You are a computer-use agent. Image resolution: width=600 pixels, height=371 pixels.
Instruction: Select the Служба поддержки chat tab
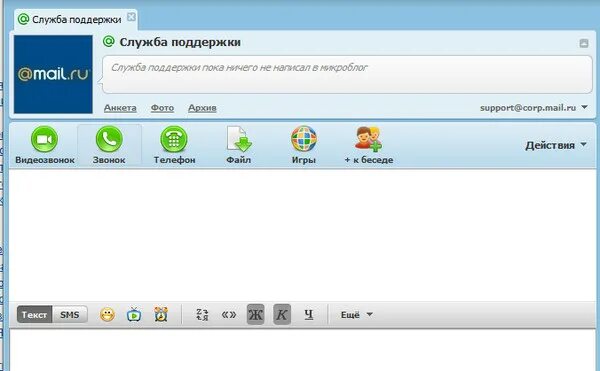[76, 19]
